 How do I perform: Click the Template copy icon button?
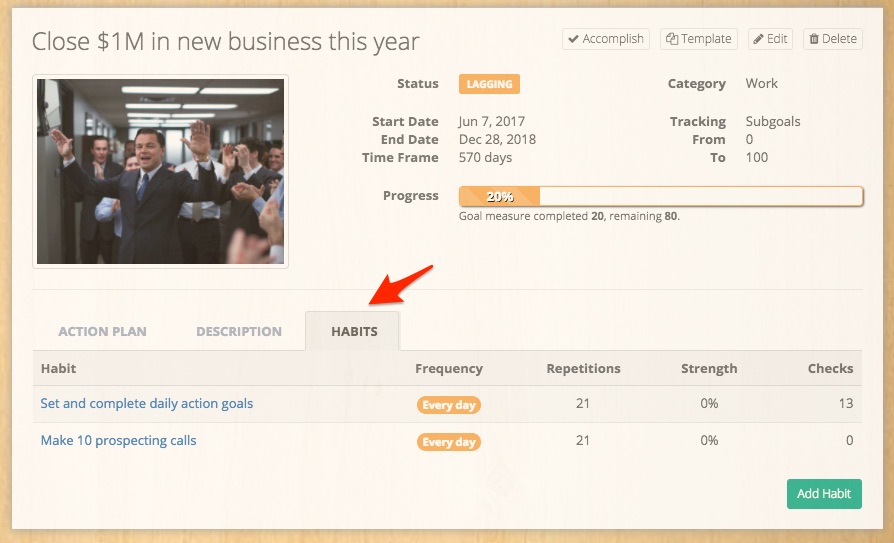(x=699, y=39)
